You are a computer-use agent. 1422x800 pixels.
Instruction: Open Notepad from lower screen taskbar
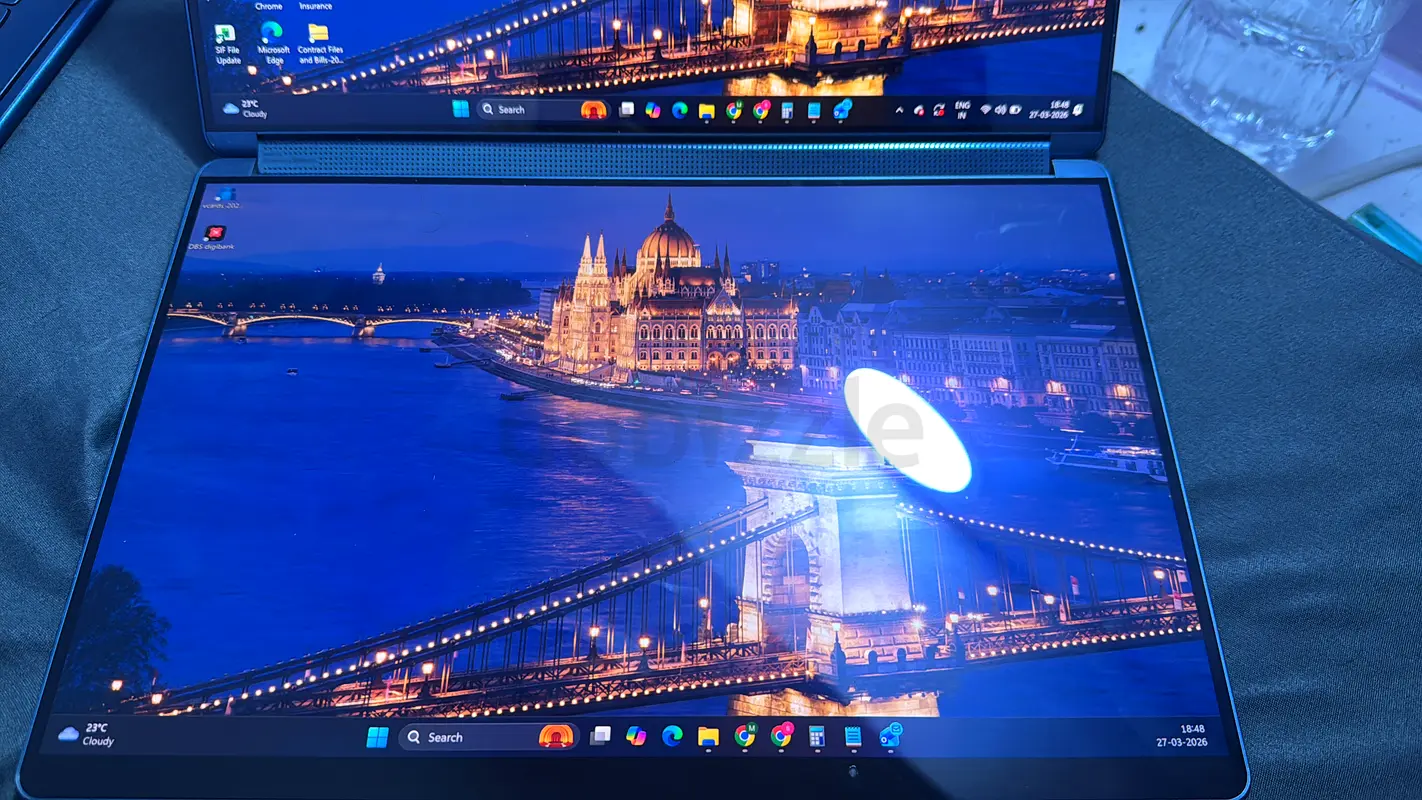pos(853,737)
